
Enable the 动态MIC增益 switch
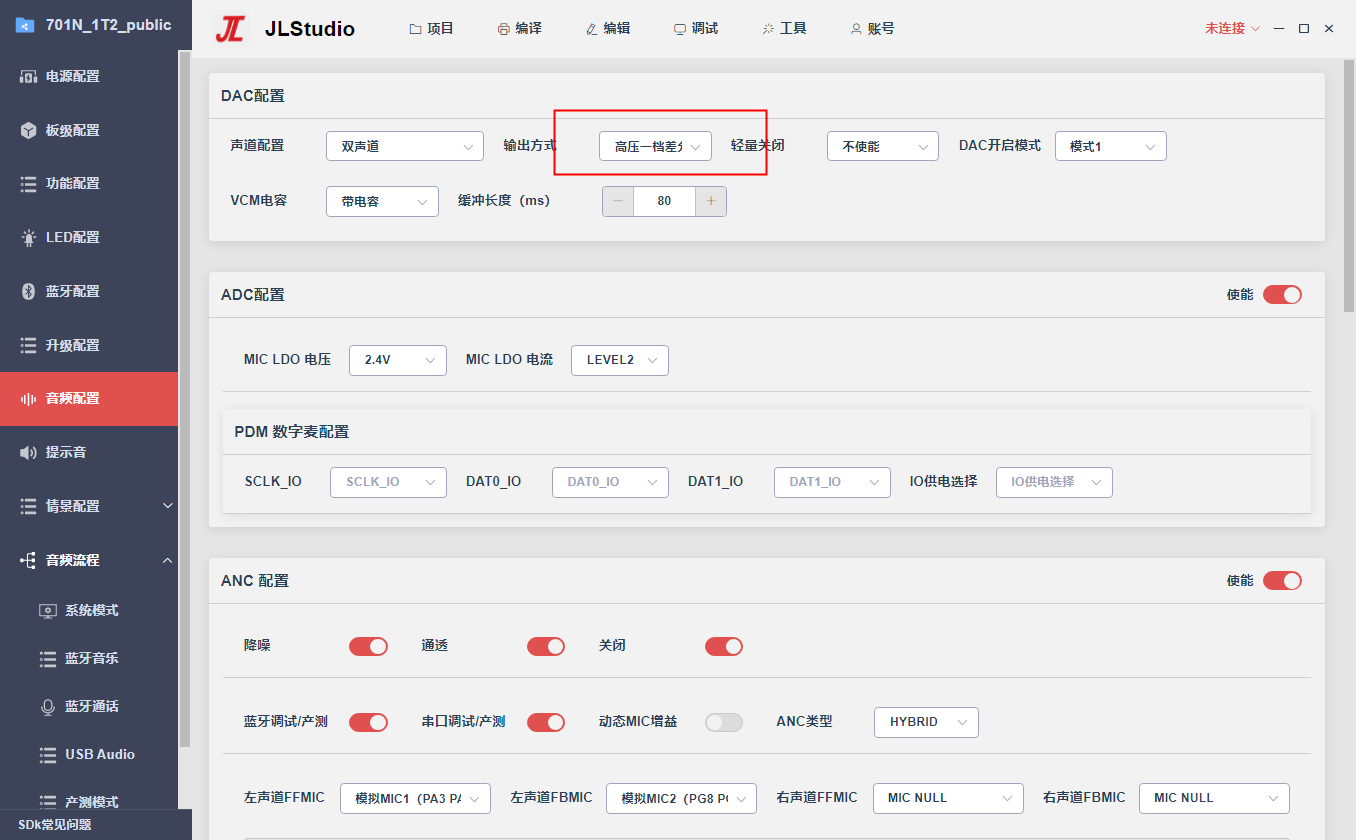[x=724, y=722]
